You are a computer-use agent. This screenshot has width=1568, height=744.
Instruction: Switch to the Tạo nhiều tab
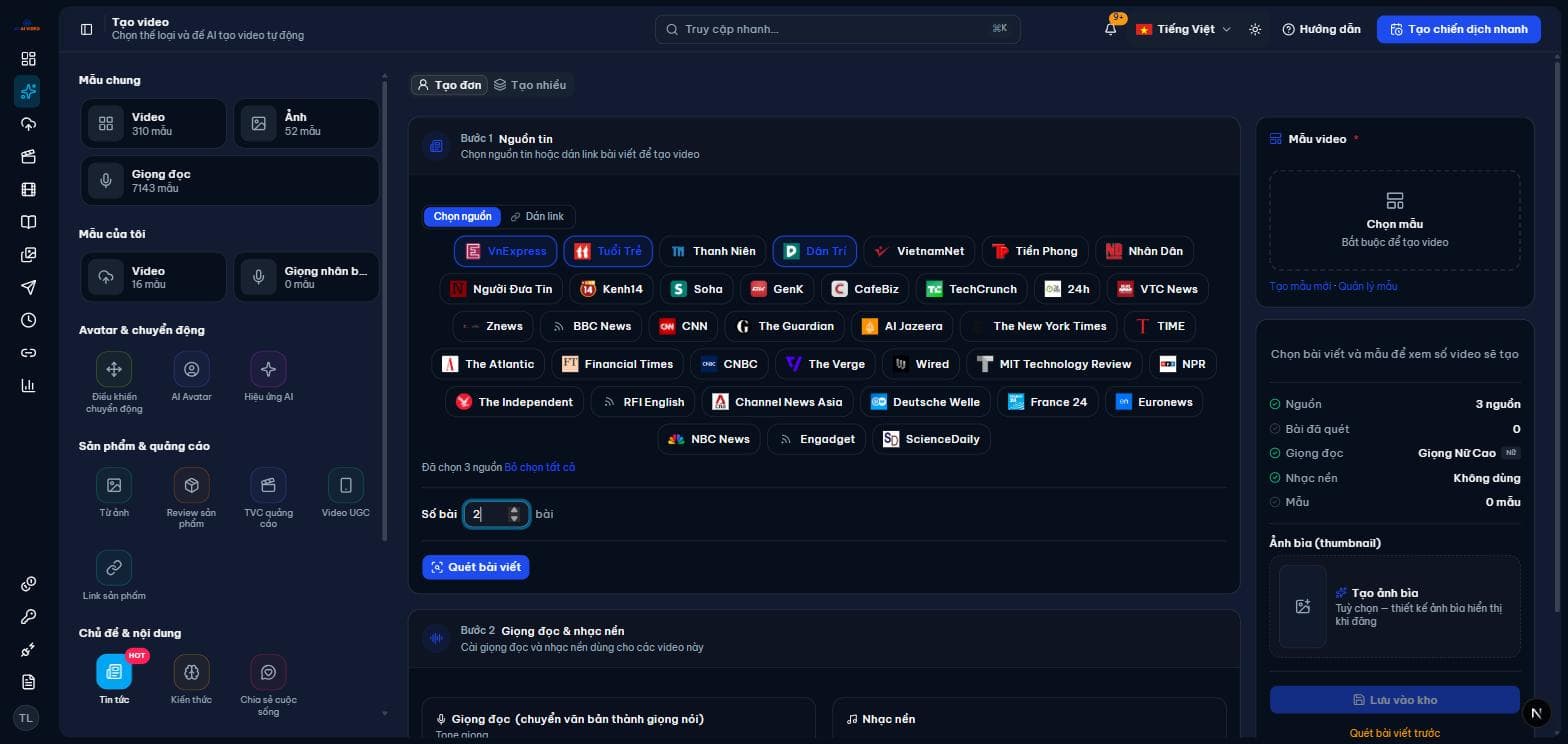coord(530,85)
